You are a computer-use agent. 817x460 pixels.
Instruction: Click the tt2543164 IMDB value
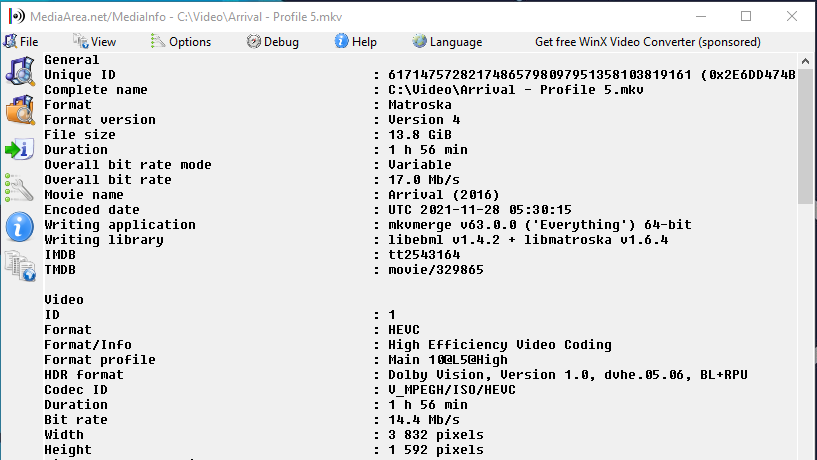tap(424, 255)
